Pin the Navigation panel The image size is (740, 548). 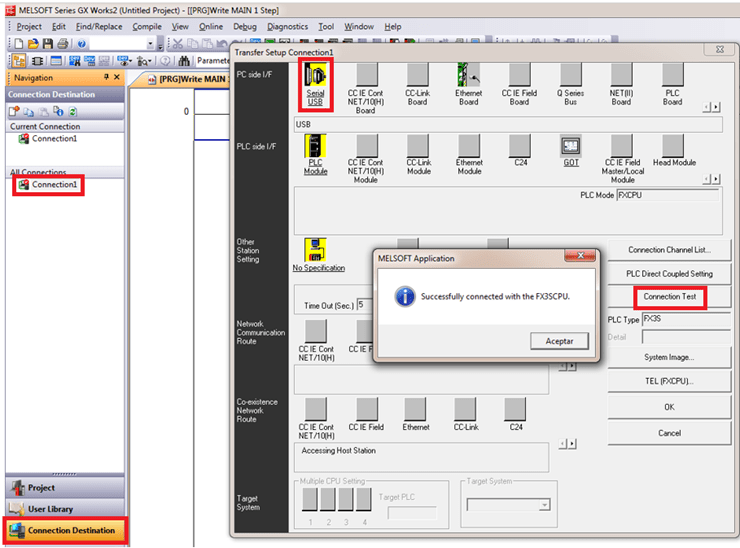click(106, 77)
